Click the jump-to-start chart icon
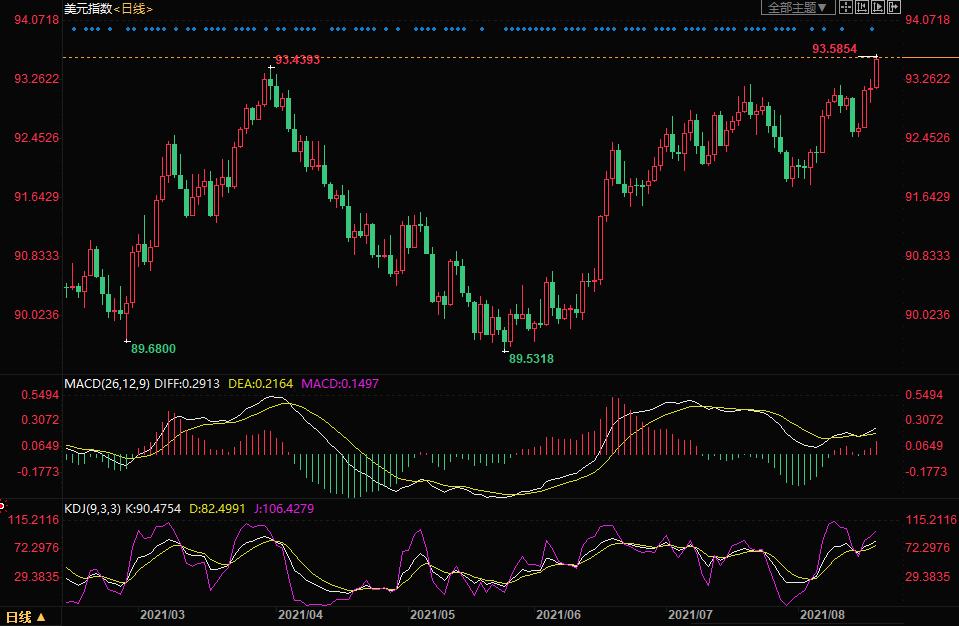The width and height of the screenshot is (959, 626). click(862, 8)
